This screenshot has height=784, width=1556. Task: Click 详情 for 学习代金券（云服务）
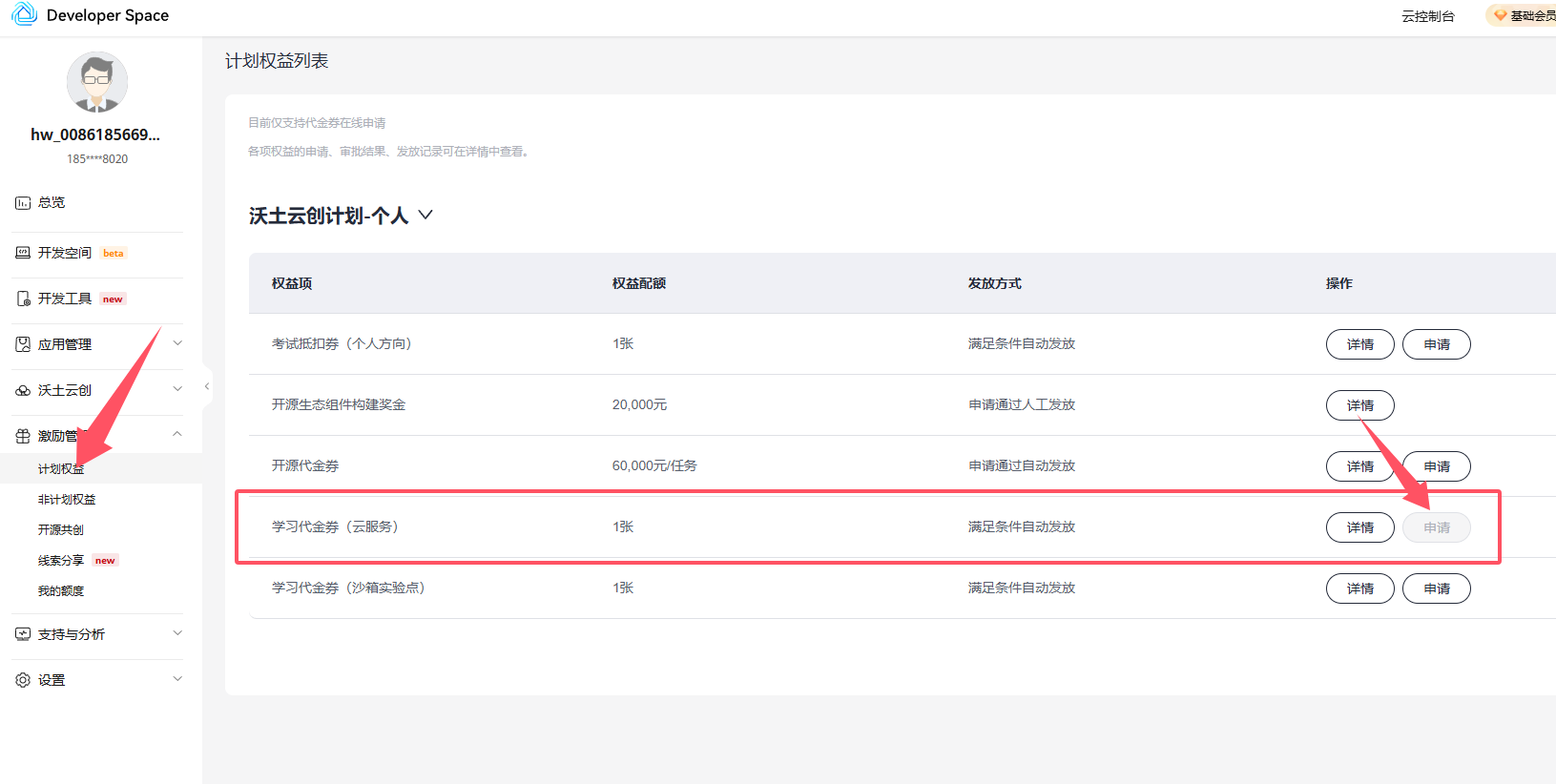pyautogui.click(x=1360, y=527)
